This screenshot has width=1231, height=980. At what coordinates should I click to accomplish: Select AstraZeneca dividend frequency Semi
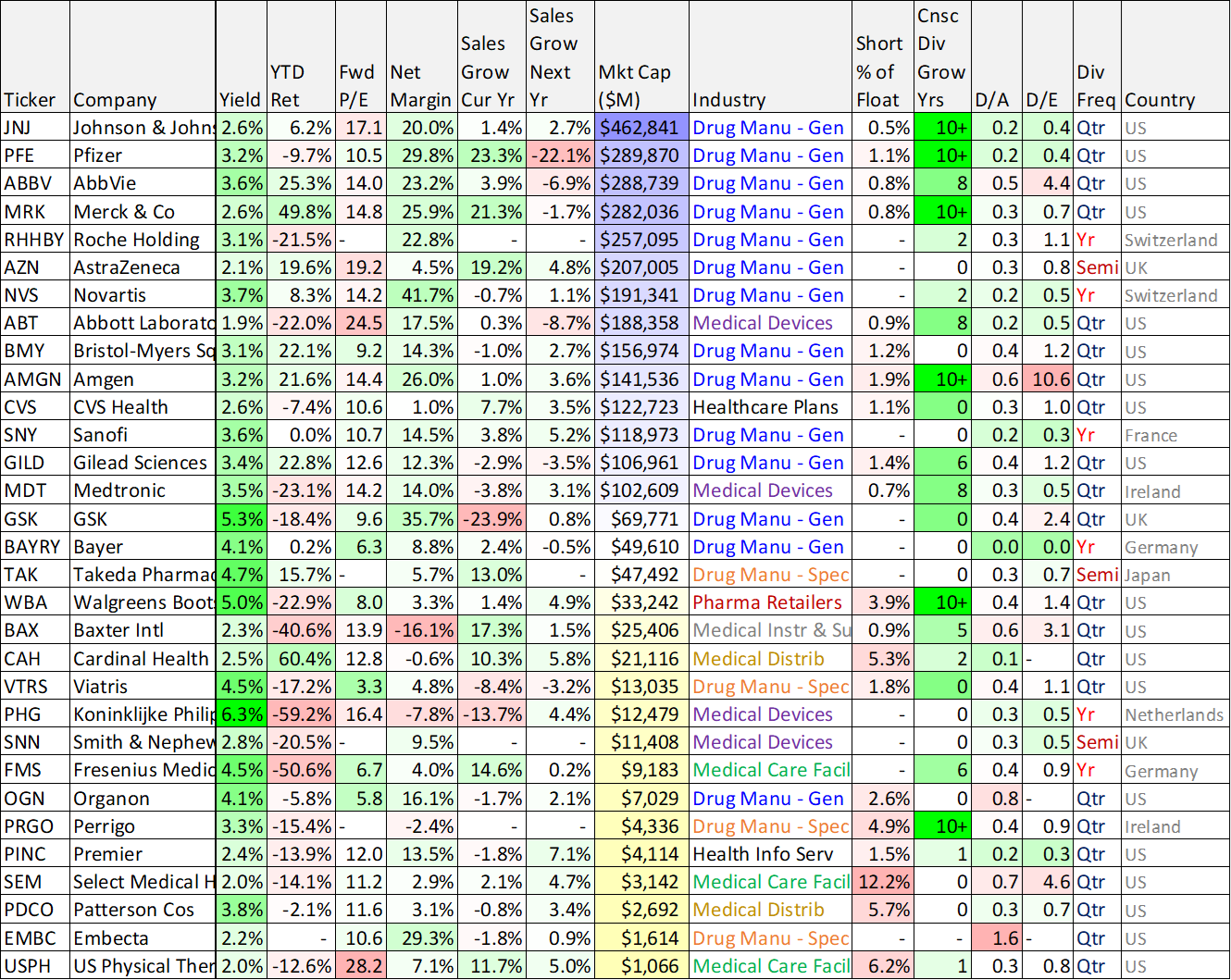pyautogui.click(x=1097, y=267)
